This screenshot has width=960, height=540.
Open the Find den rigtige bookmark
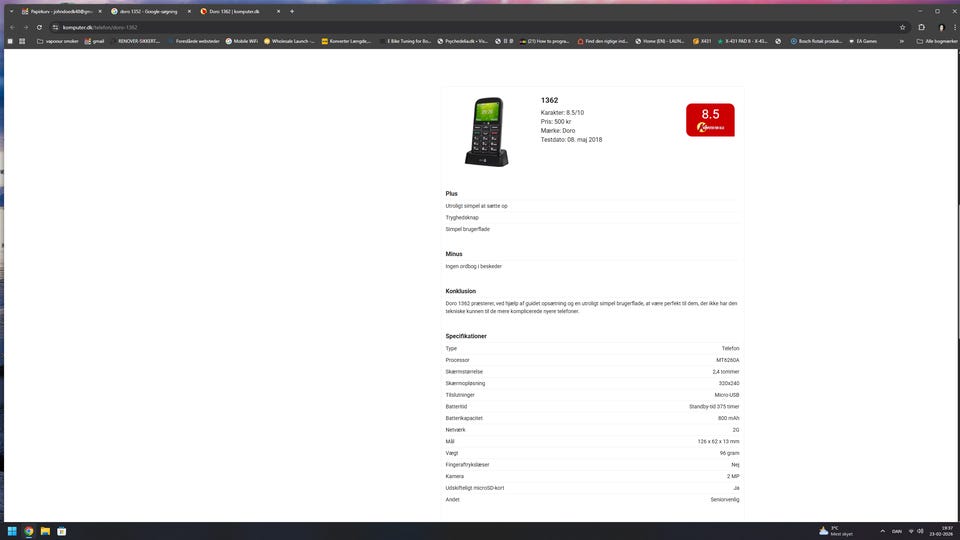pos(603,42)
